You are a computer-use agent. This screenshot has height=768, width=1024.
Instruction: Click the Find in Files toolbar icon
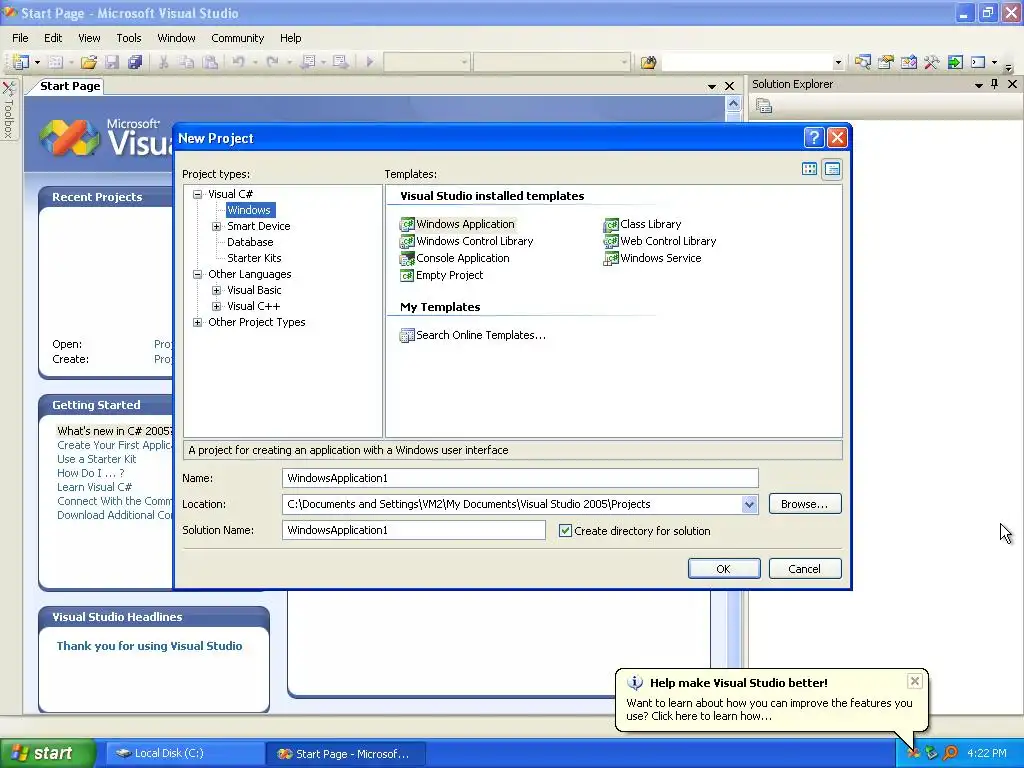pos(648,62)
